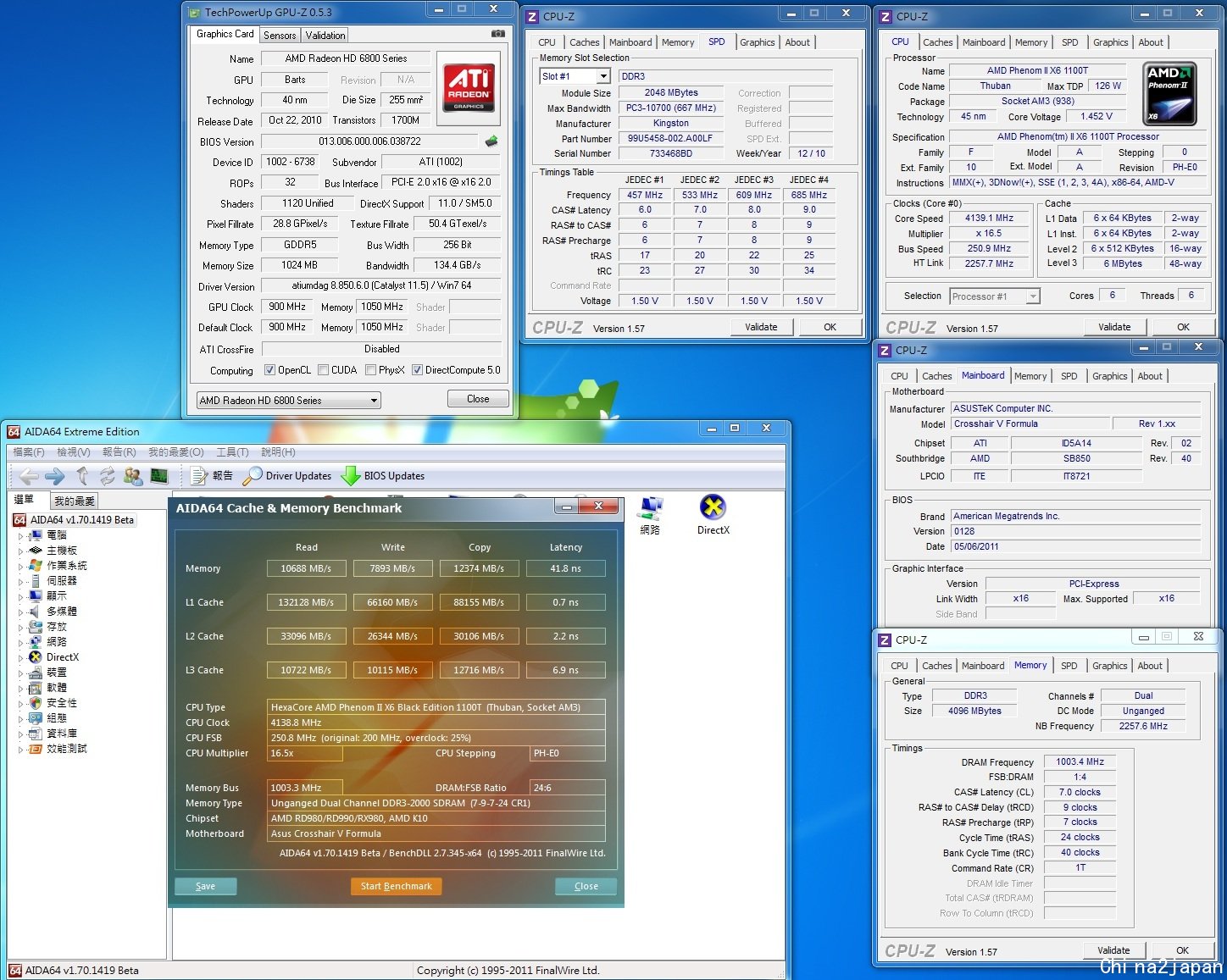1227x980 pixels.
Task: Click the storage (存放) icon in tree
Action: click(36, 627)
